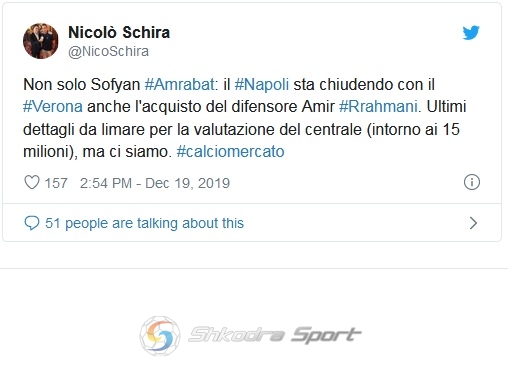Click the tweet body text
The height and width of the screenshot is (388, 508).
click(245, 118)
